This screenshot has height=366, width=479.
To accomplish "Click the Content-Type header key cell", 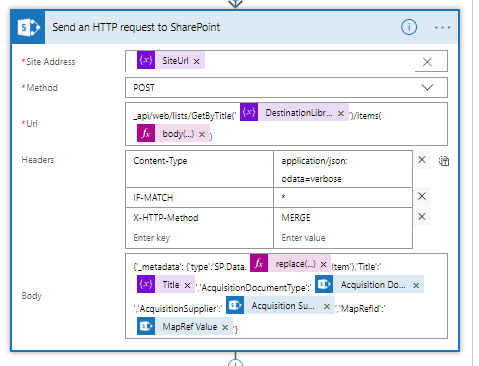I will (199, 169).
